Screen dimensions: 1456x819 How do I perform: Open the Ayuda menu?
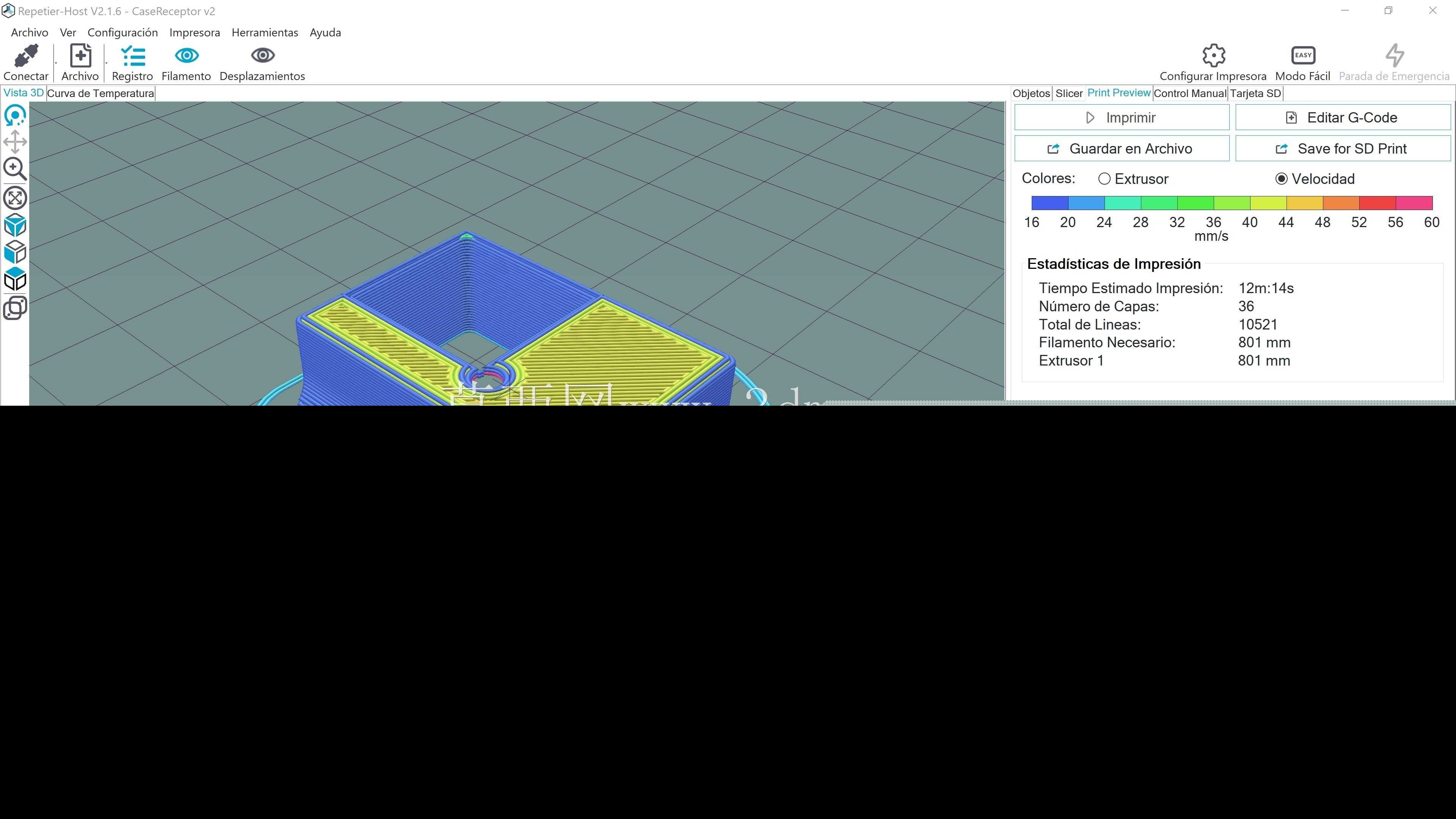[x=325, y=33]
